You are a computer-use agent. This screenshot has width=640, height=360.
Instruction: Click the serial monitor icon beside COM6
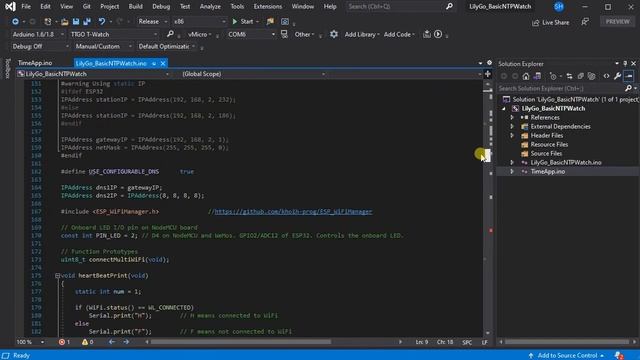(x=284, y=34)
